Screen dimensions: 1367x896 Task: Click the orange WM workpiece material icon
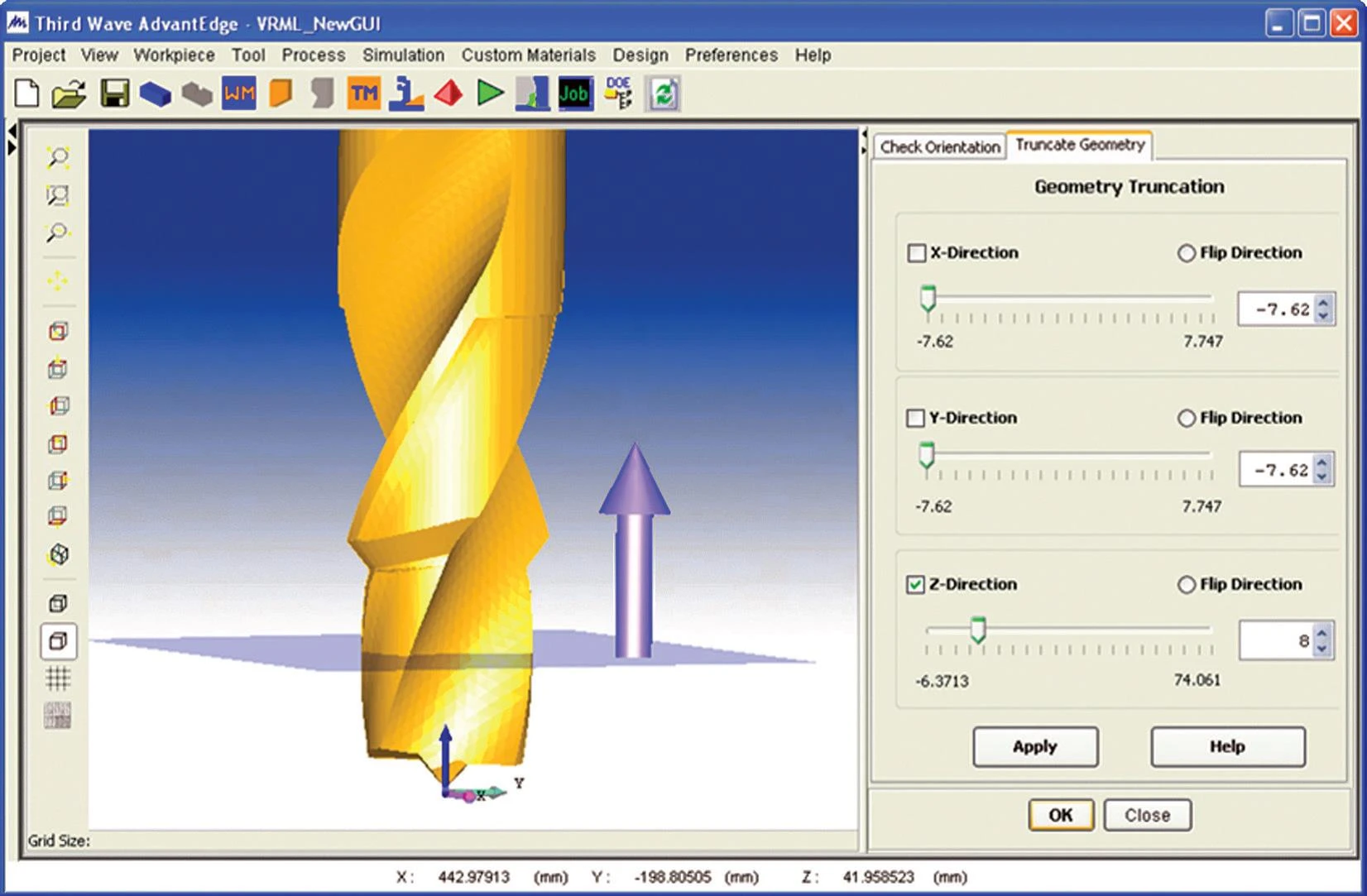pos(238,93)
